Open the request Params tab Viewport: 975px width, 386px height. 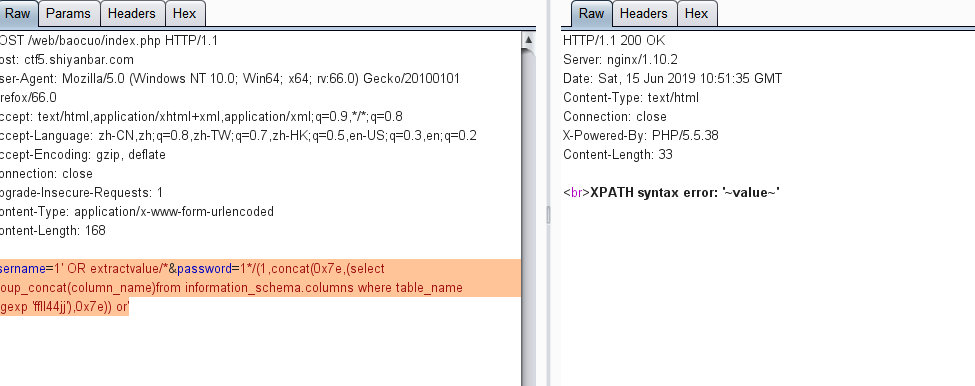point(68,14)
